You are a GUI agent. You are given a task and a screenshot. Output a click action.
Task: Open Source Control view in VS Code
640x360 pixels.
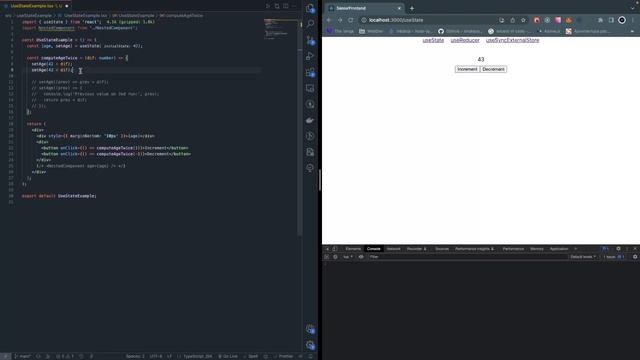click(x=310, y=40)
